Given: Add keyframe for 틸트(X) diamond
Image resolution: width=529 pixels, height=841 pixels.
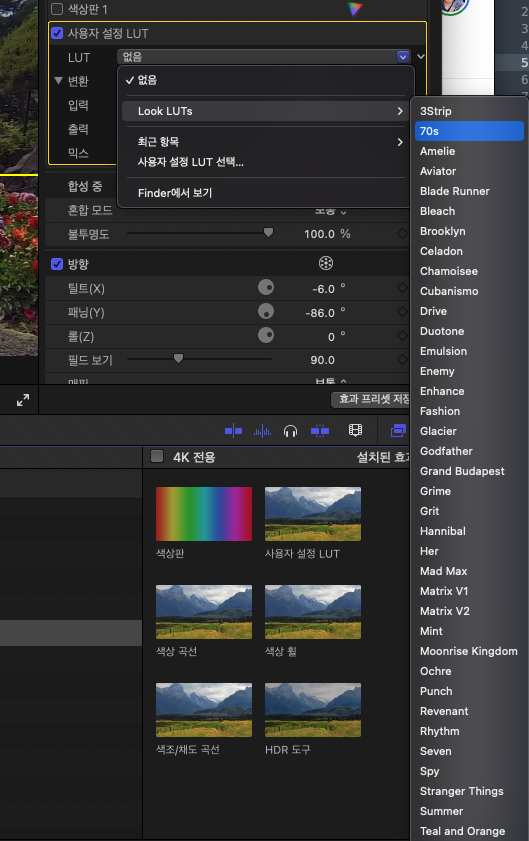Looking at the screenshot, I should [402, 287].
